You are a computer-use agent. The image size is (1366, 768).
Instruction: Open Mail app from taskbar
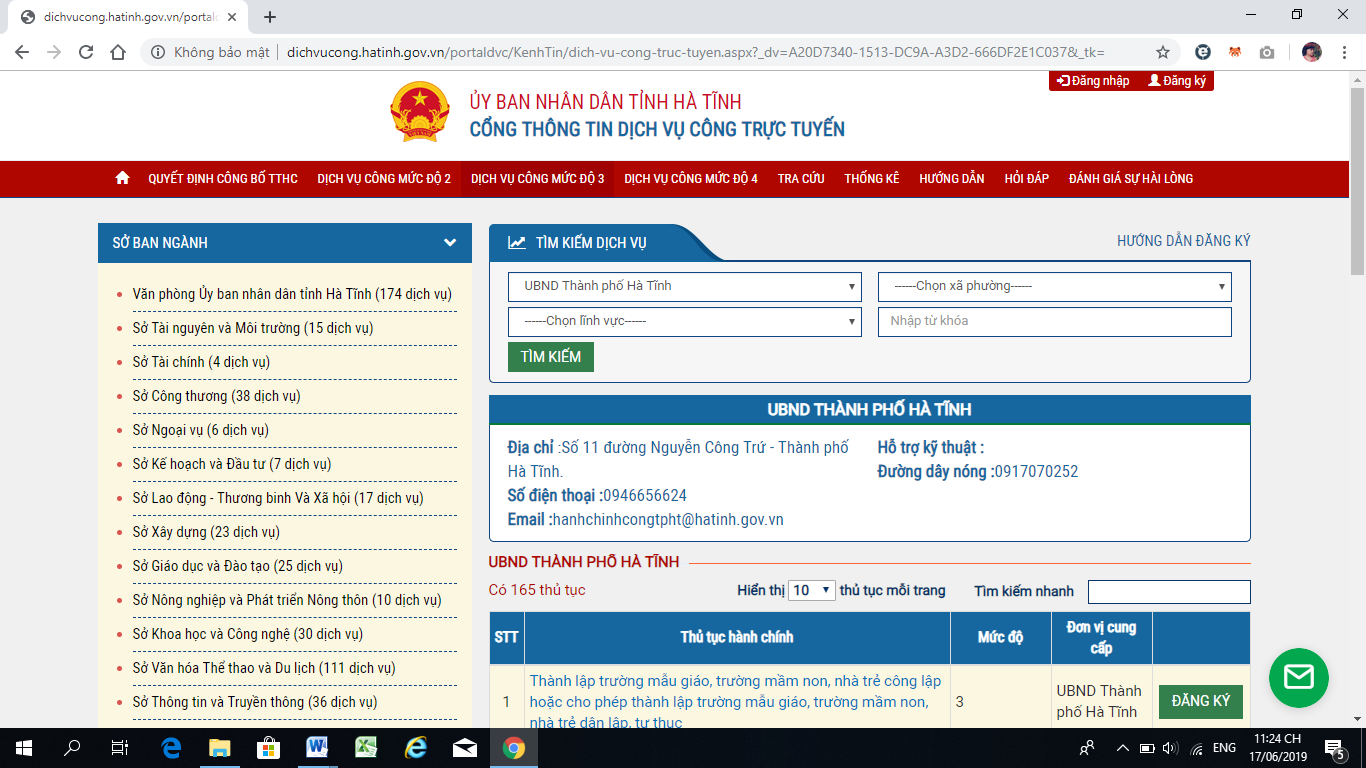[x=465, y=747]
